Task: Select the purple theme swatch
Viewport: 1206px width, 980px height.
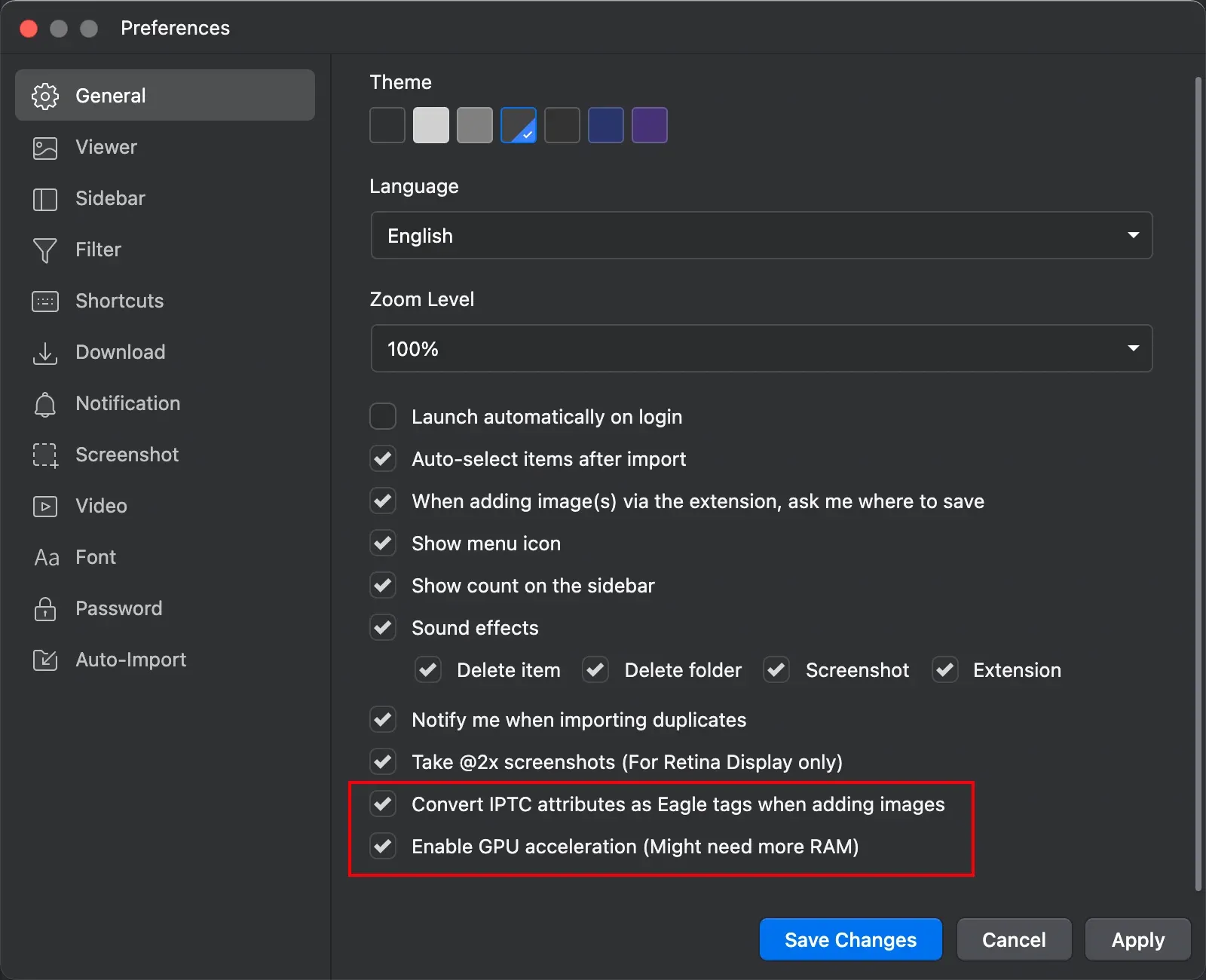Action: (x=650, y=125)
